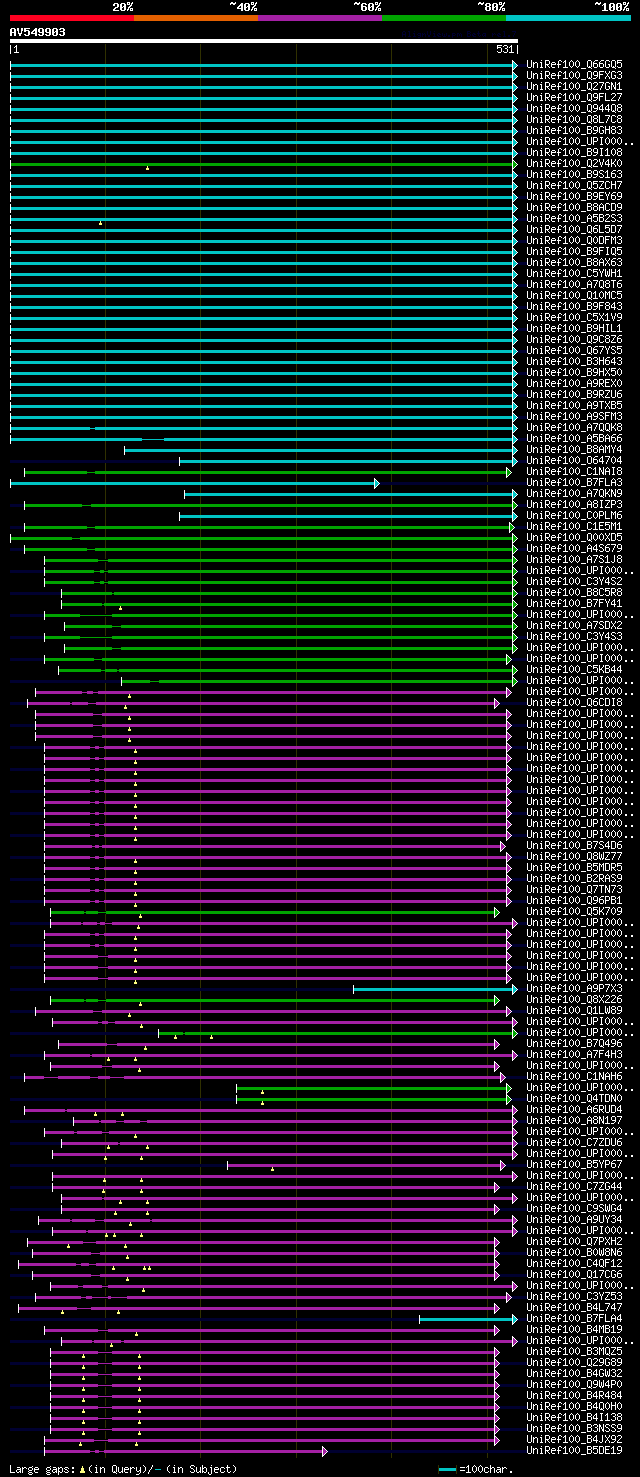Select UniRef100_C4QF12 label

point(574,1263)
